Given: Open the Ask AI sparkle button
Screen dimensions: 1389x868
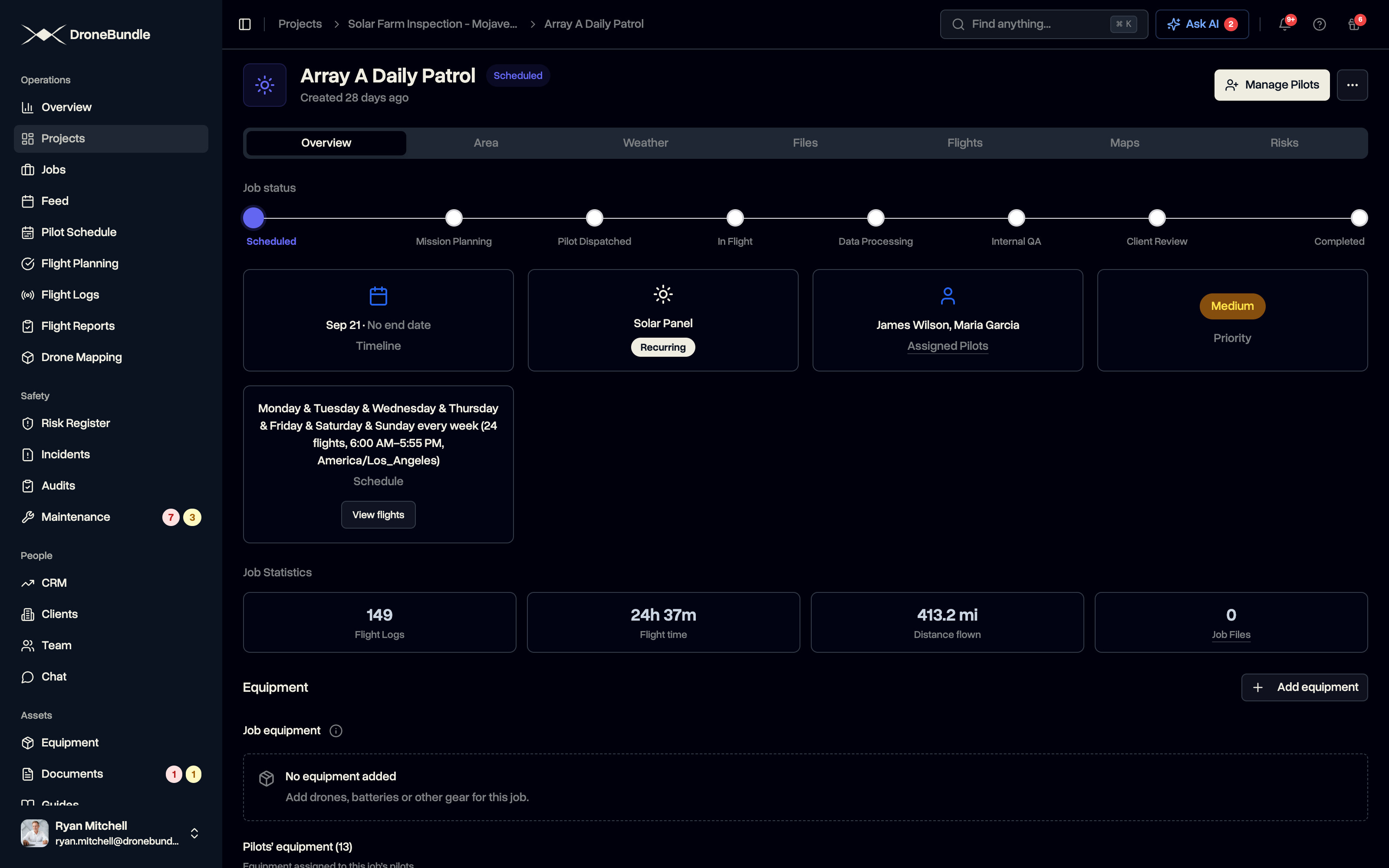Looking at the screenshot, I should pyautogui.click(x=1202, y=24).
